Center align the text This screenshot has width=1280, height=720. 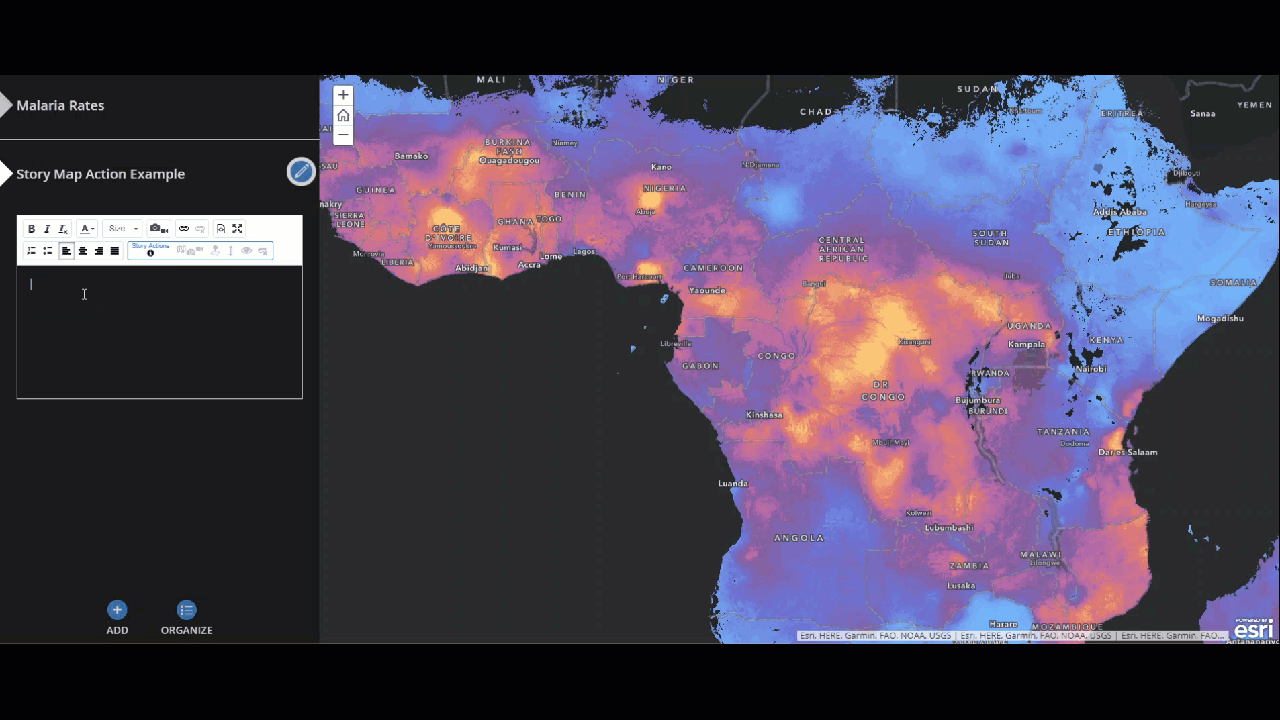(83, 251)
